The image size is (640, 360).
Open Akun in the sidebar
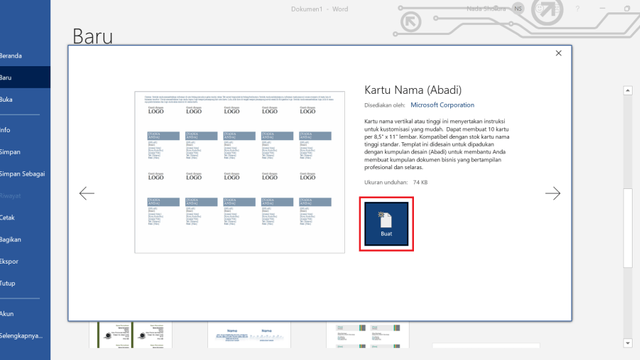[25, 314]
